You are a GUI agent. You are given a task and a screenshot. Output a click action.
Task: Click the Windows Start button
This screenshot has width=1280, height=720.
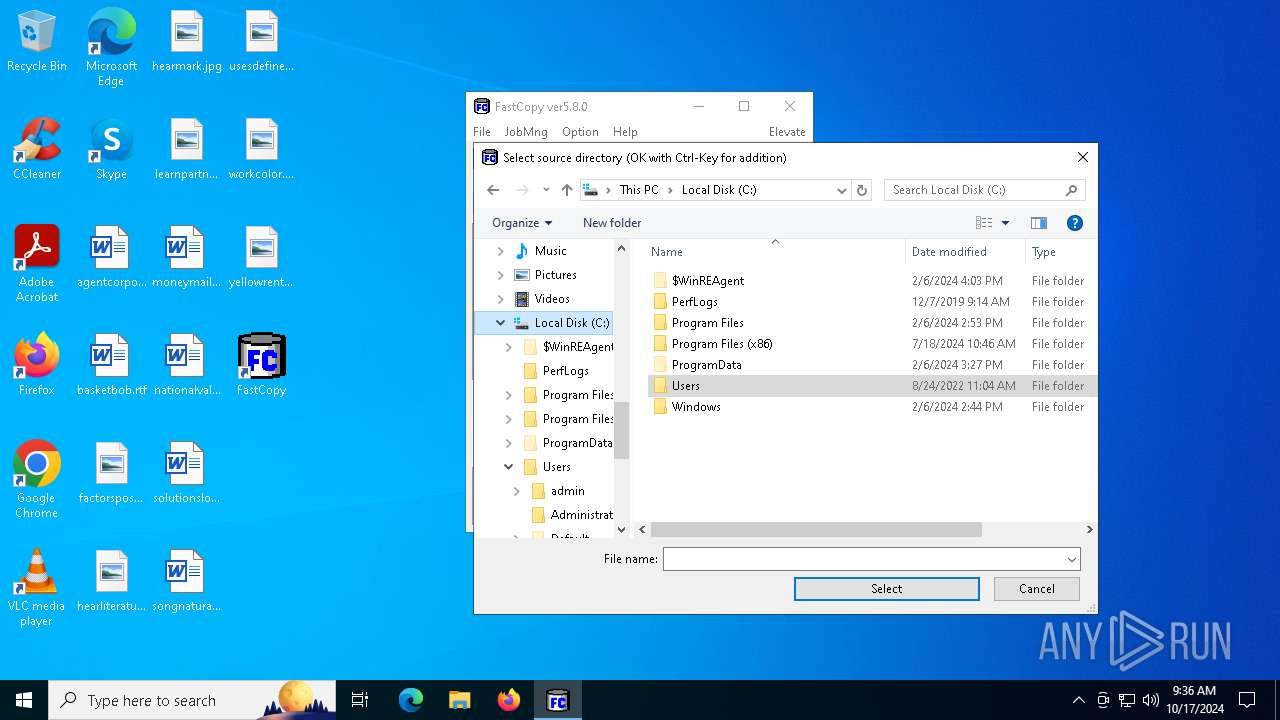click(24, 700)
